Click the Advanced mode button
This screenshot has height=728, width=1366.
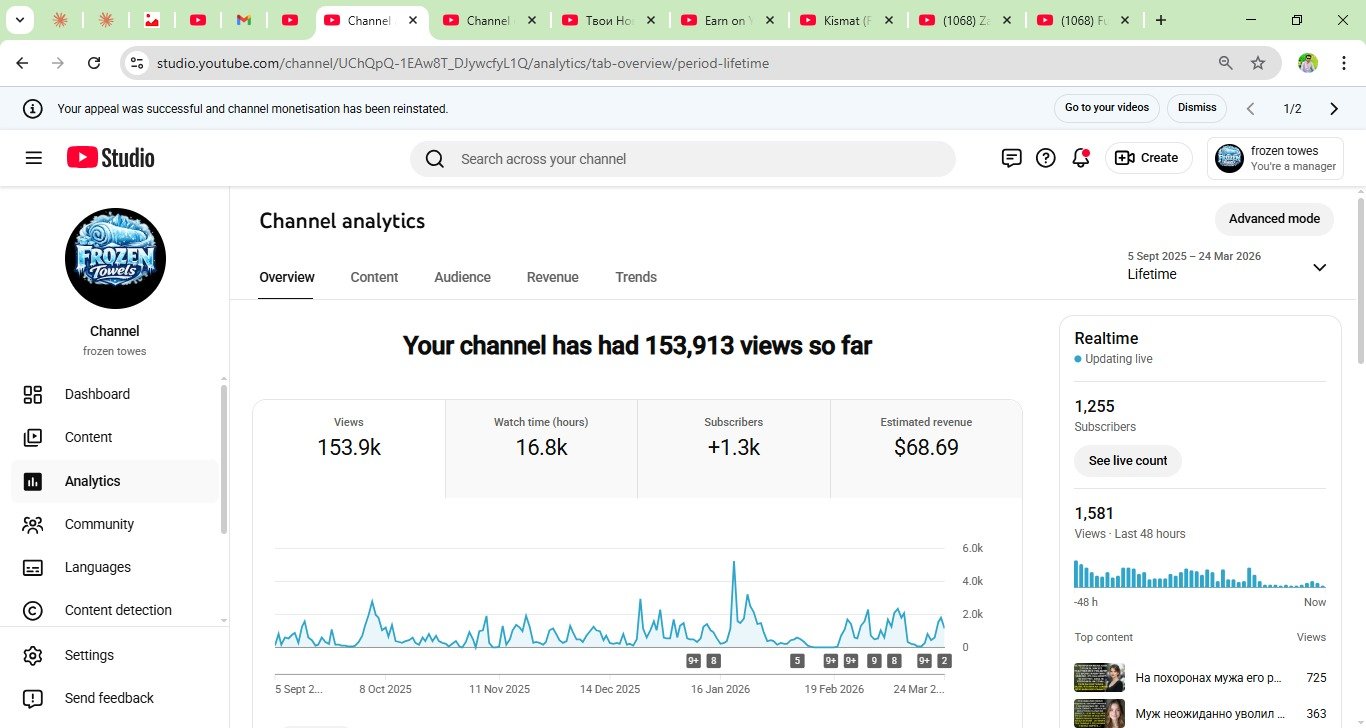tap(1273, 219)
